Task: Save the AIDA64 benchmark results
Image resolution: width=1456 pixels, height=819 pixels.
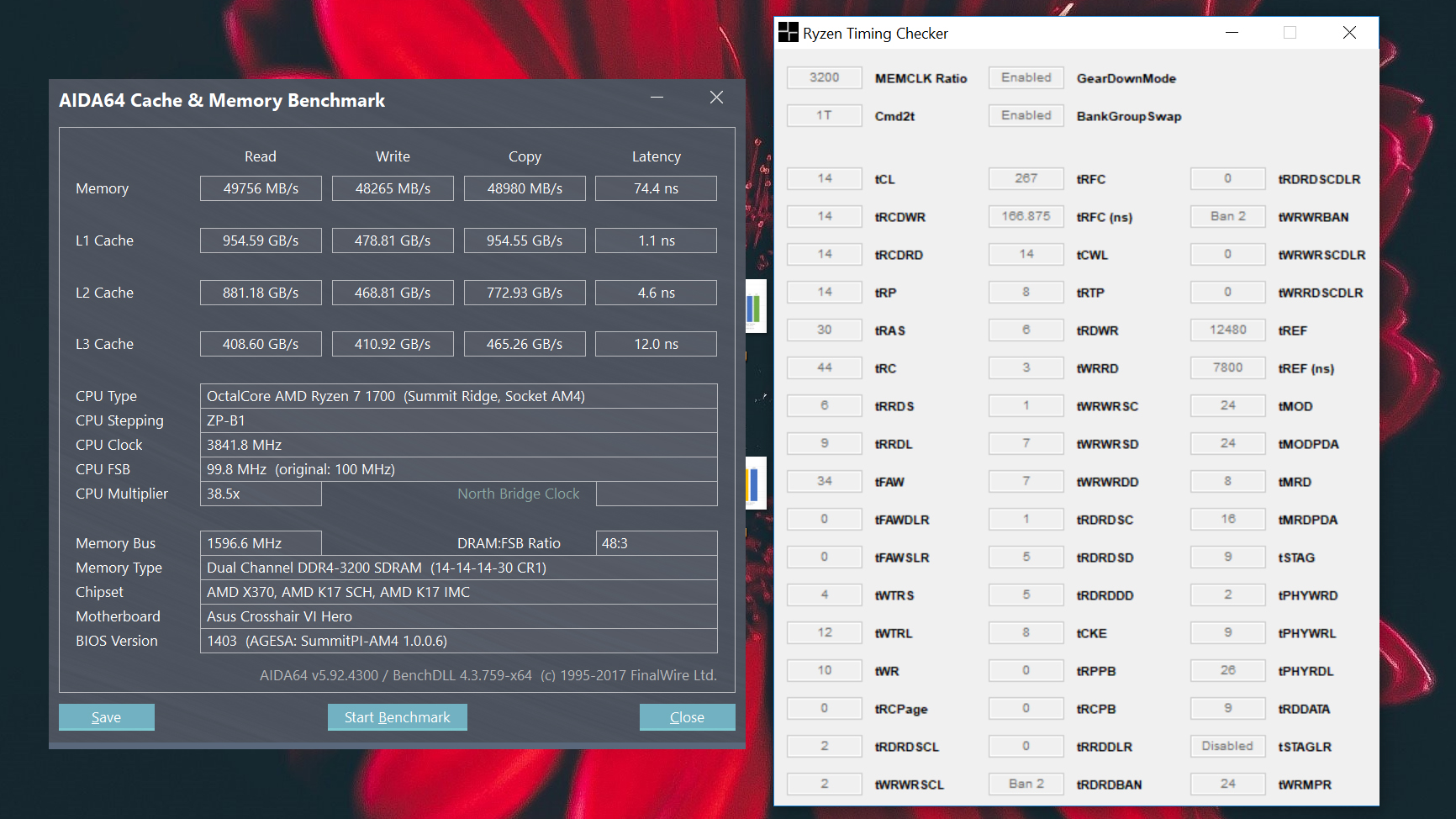Action: pyautogui.click(x=107, y=717)
